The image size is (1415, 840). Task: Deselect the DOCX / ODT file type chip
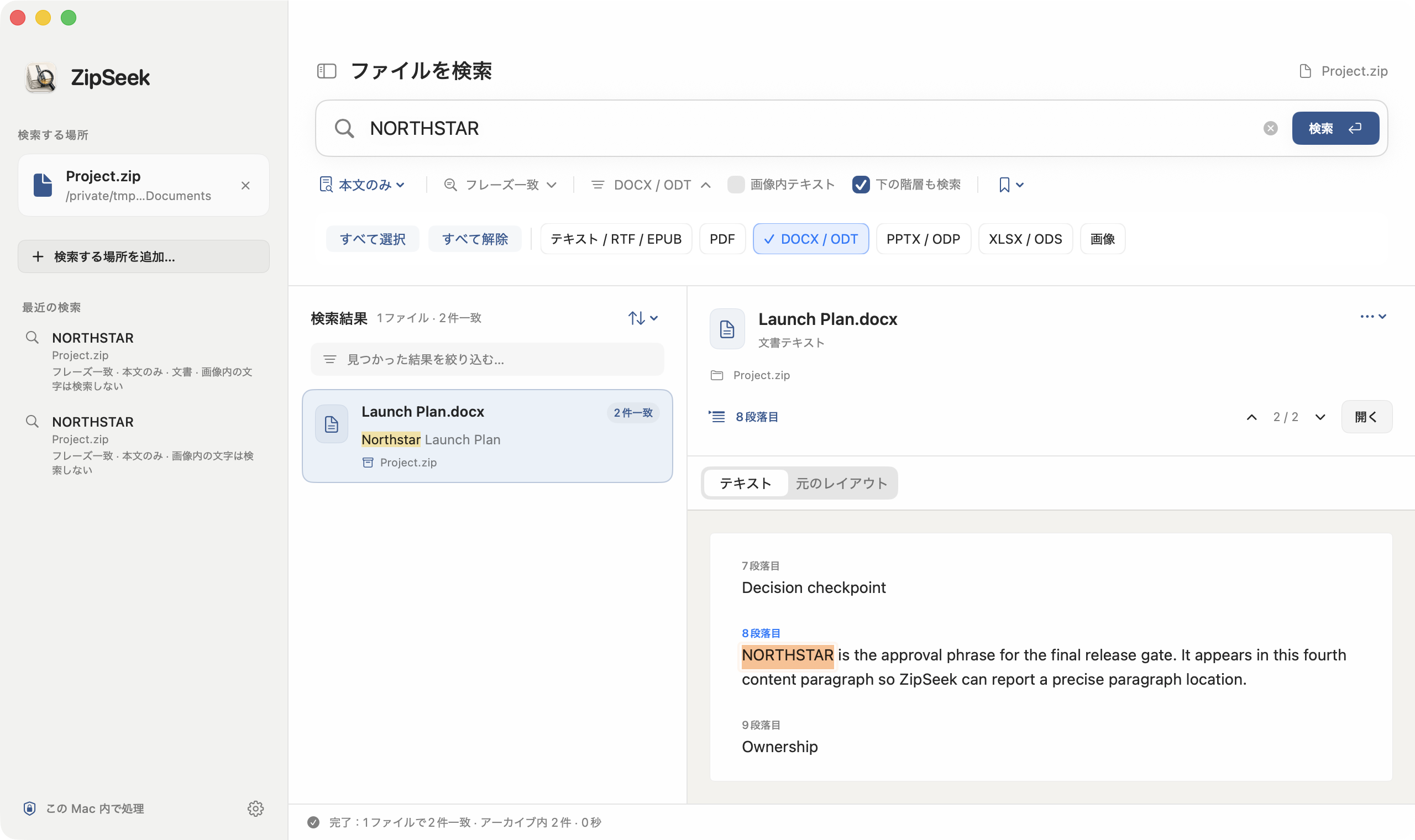[x=810, y=239]
